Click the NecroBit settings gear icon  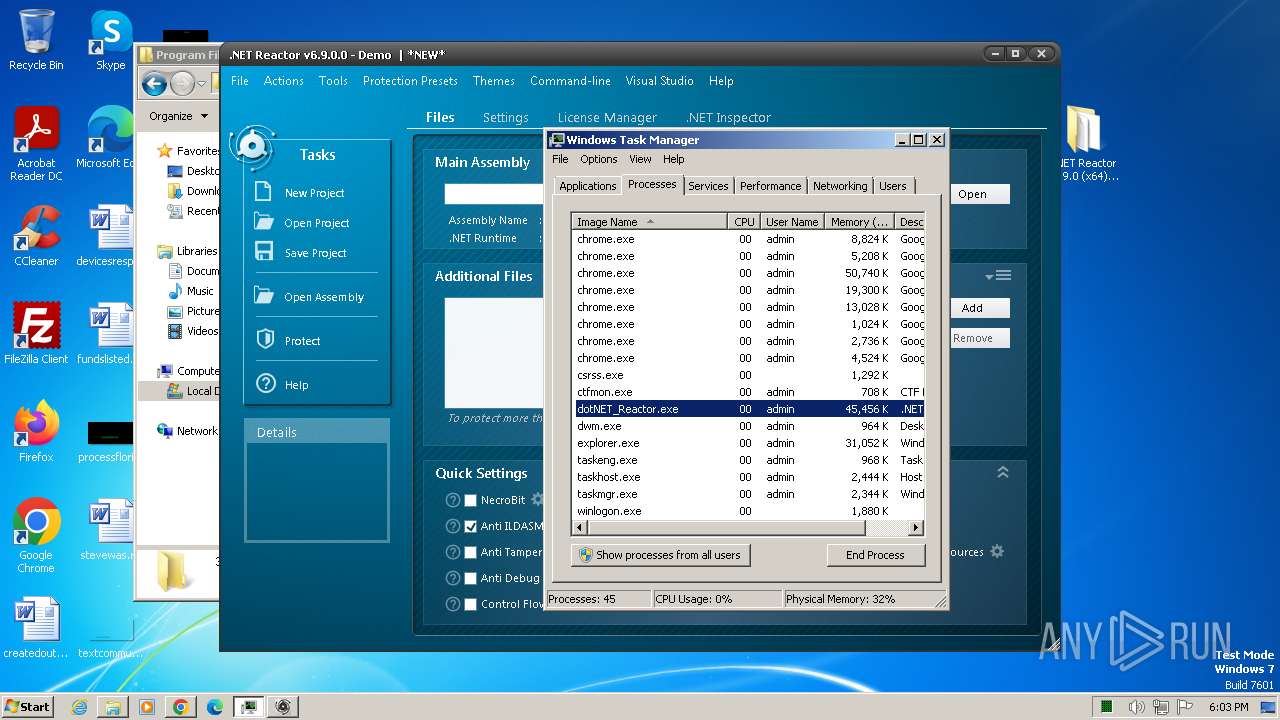click(x=538, y=499)
